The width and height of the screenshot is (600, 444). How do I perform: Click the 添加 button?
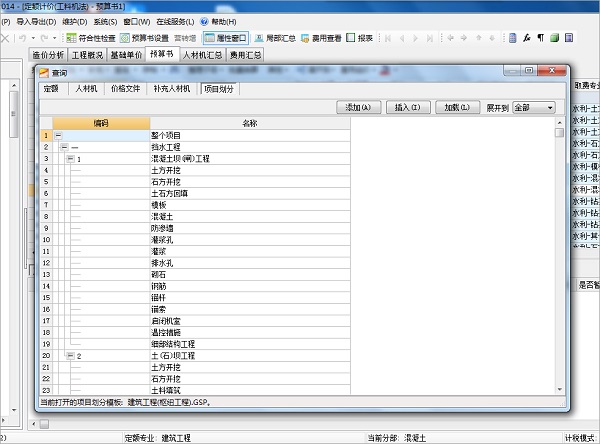357,107
